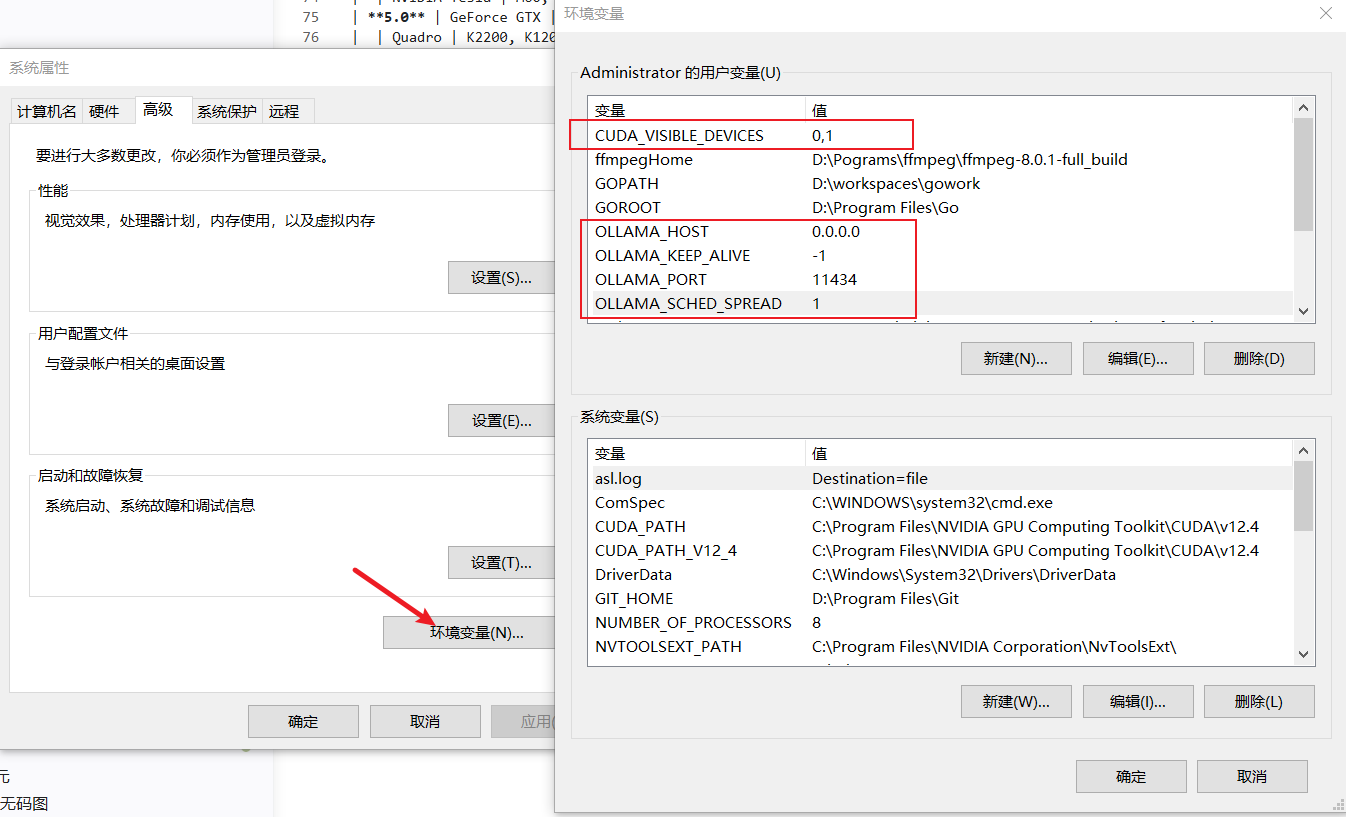Switch to the 计算机名 tab

[46, 111]
